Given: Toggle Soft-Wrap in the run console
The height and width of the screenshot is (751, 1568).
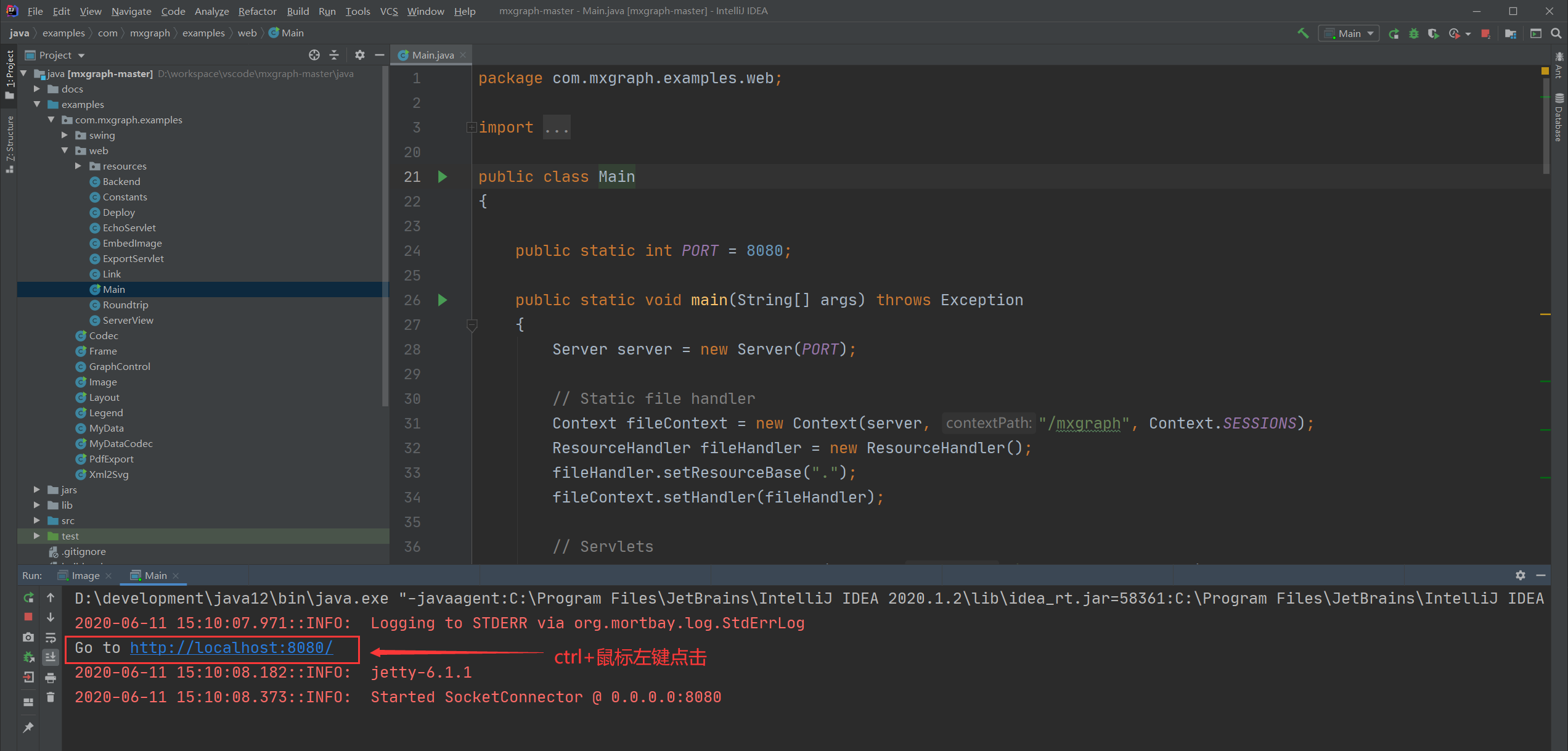Looking at the screenshot, I should click(x=51, y=637).
